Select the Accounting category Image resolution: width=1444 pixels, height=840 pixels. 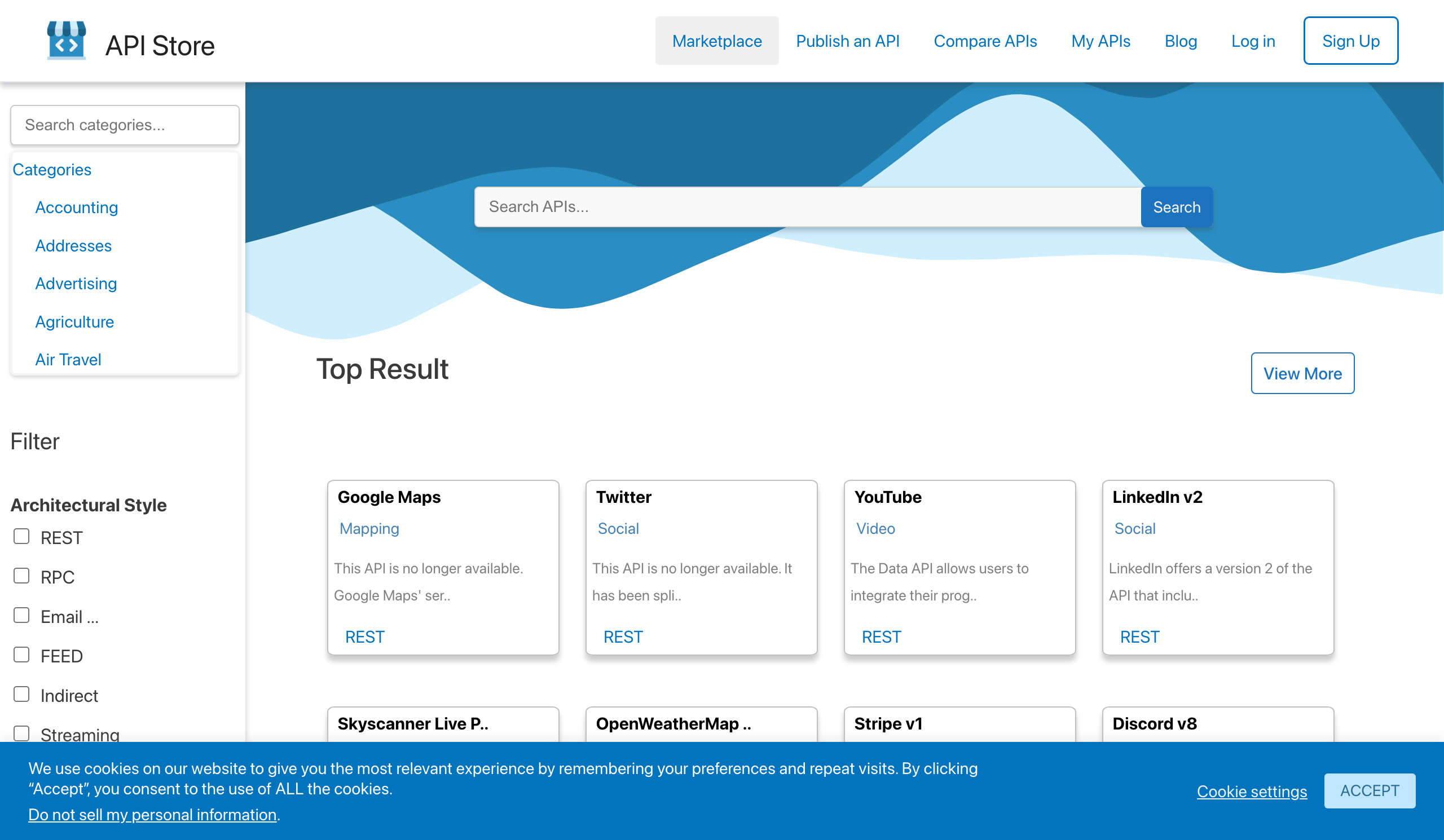(76, 207)
